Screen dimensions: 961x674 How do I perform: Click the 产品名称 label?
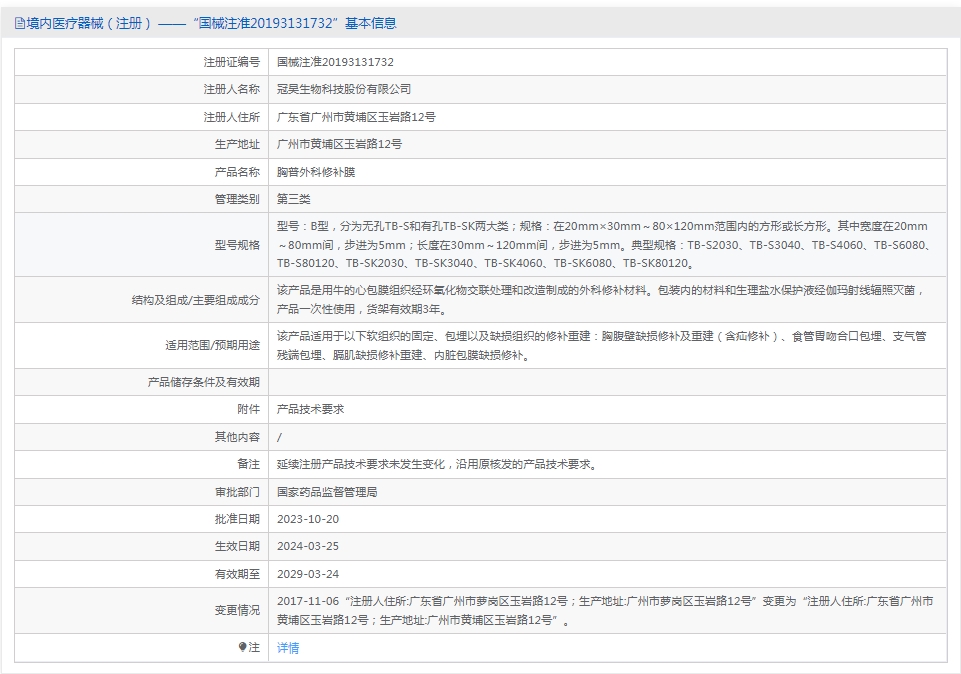(237, 172)
